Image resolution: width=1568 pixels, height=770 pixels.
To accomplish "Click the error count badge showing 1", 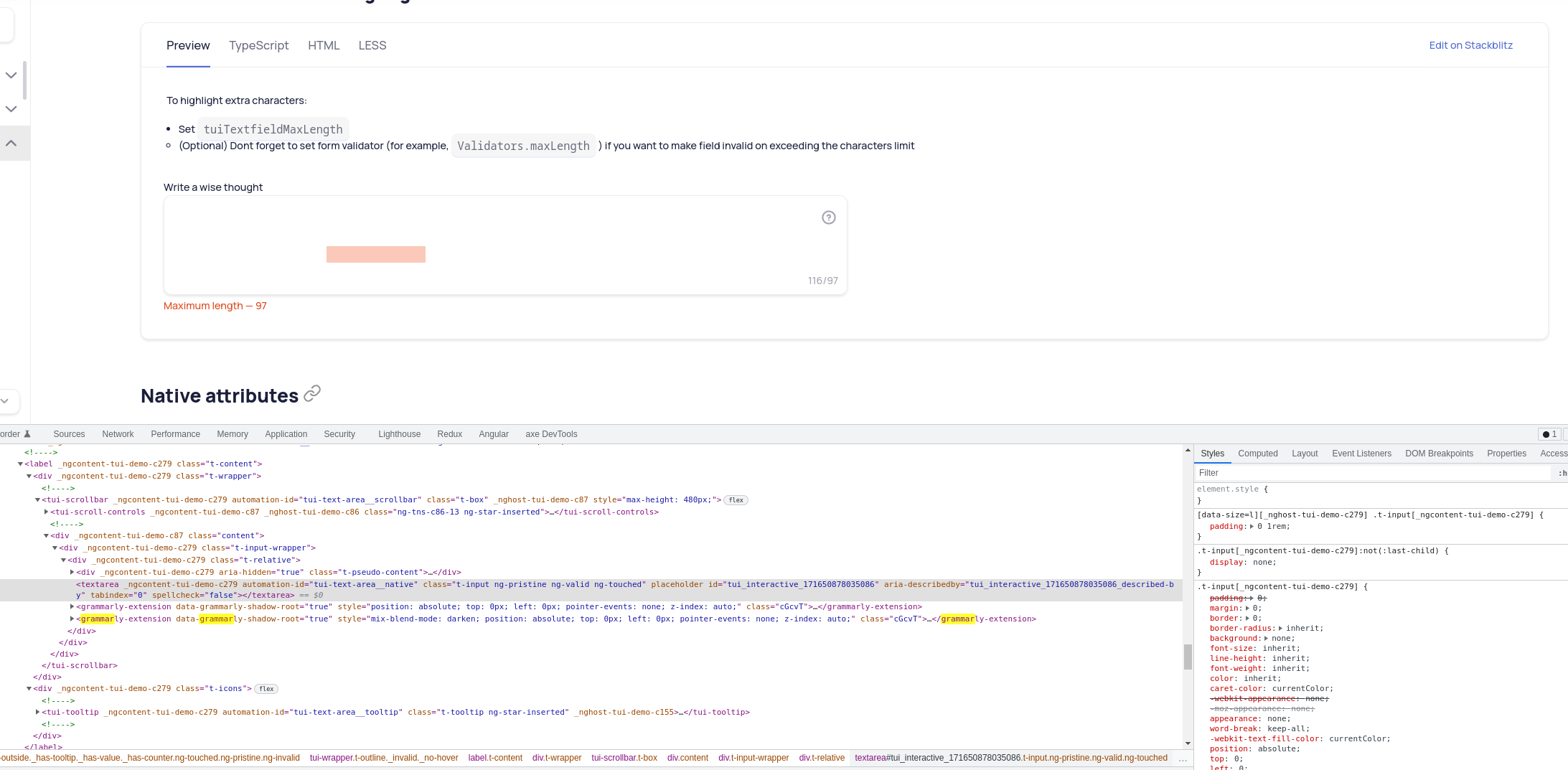I will pos(1549,434).
